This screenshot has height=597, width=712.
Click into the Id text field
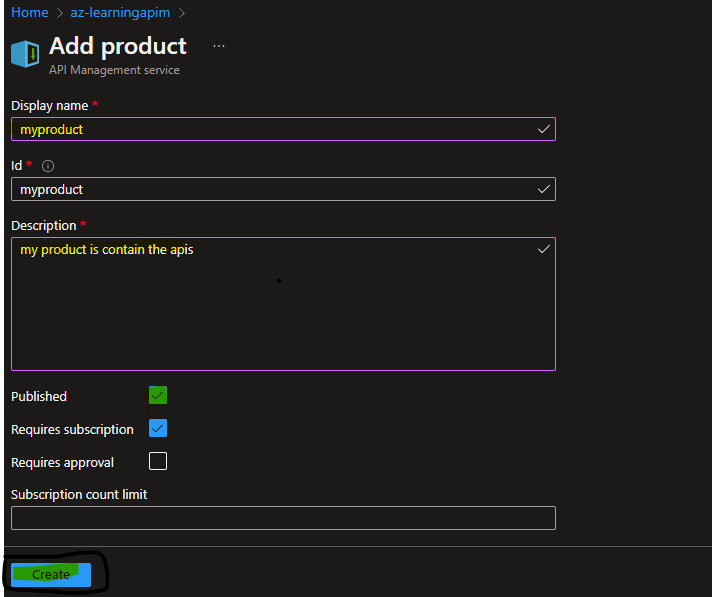[270, 189]
